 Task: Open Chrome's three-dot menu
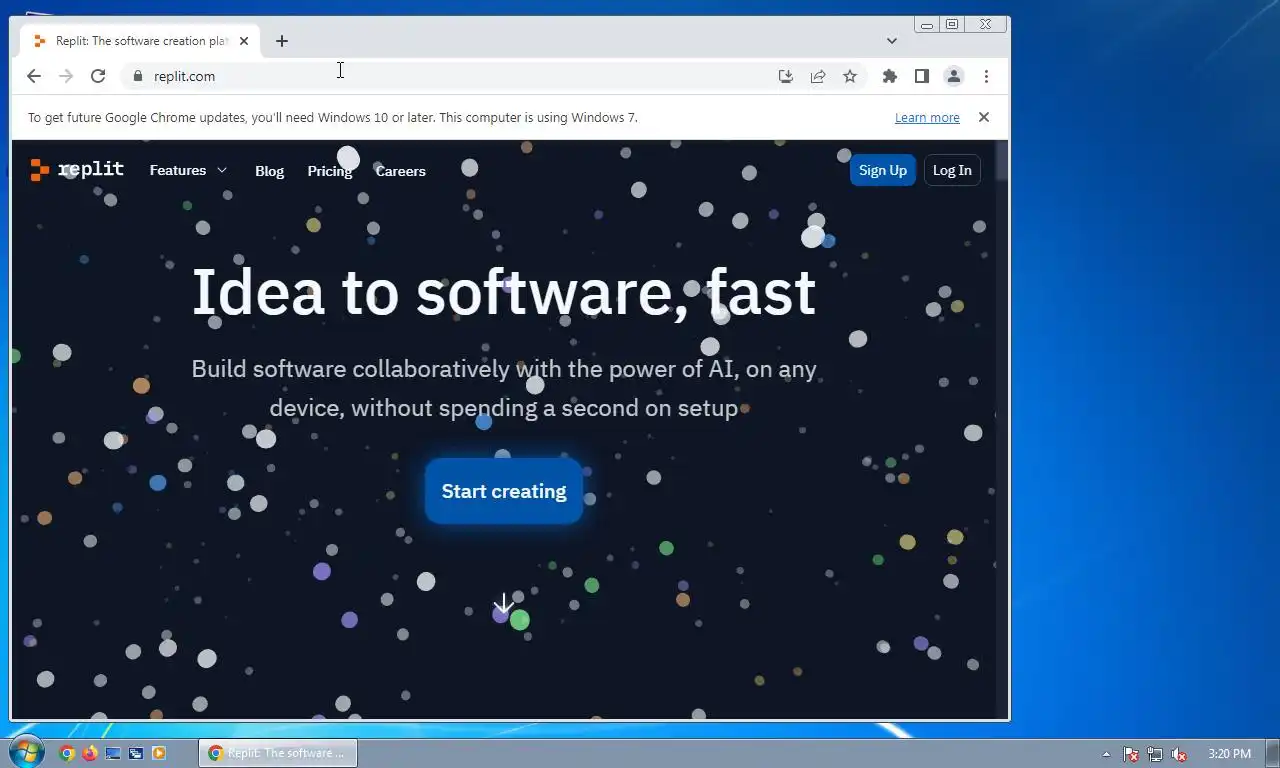(x=986, y=76)
